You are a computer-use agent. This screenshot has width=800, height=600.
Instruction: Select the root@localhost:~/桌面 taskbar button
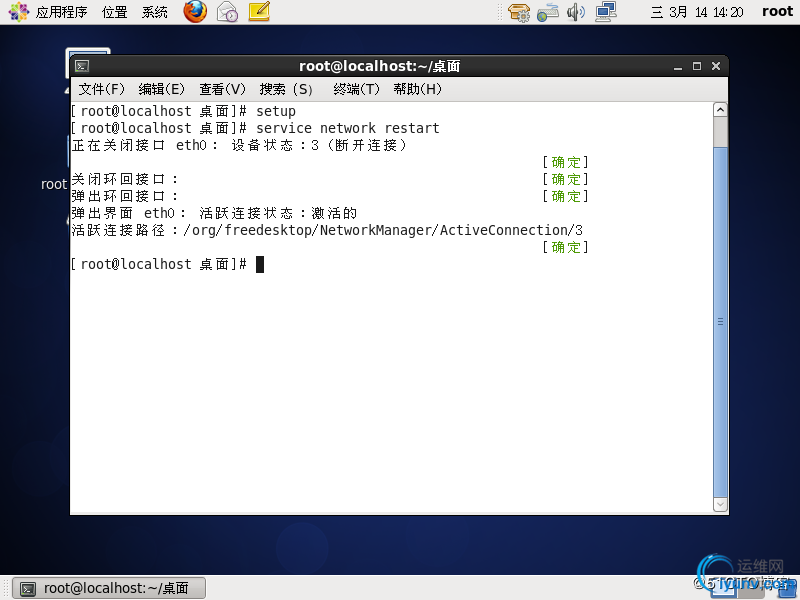point(109,588)
